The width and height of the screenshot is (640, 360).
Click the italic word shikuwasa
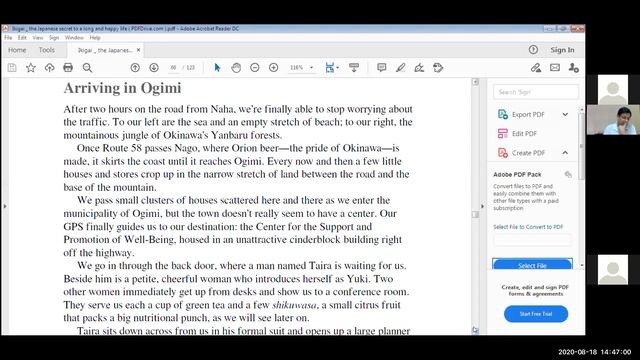pyautogui.click(x=294, y=305)
